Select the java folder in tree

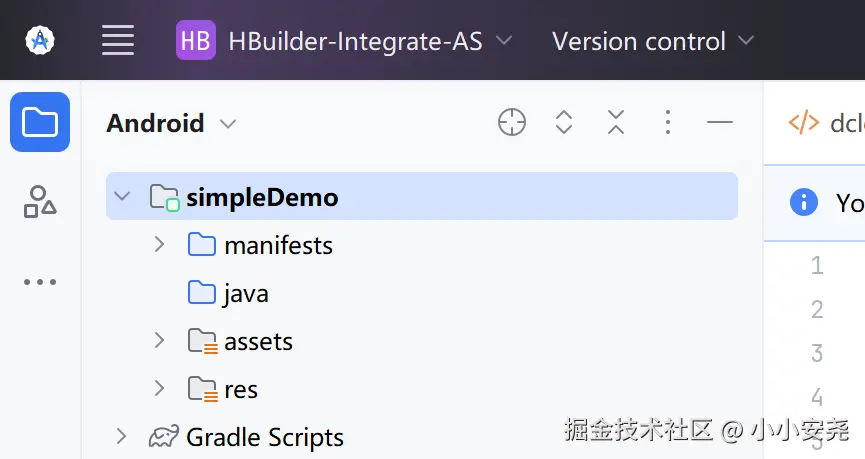click(x=245, y=293)
